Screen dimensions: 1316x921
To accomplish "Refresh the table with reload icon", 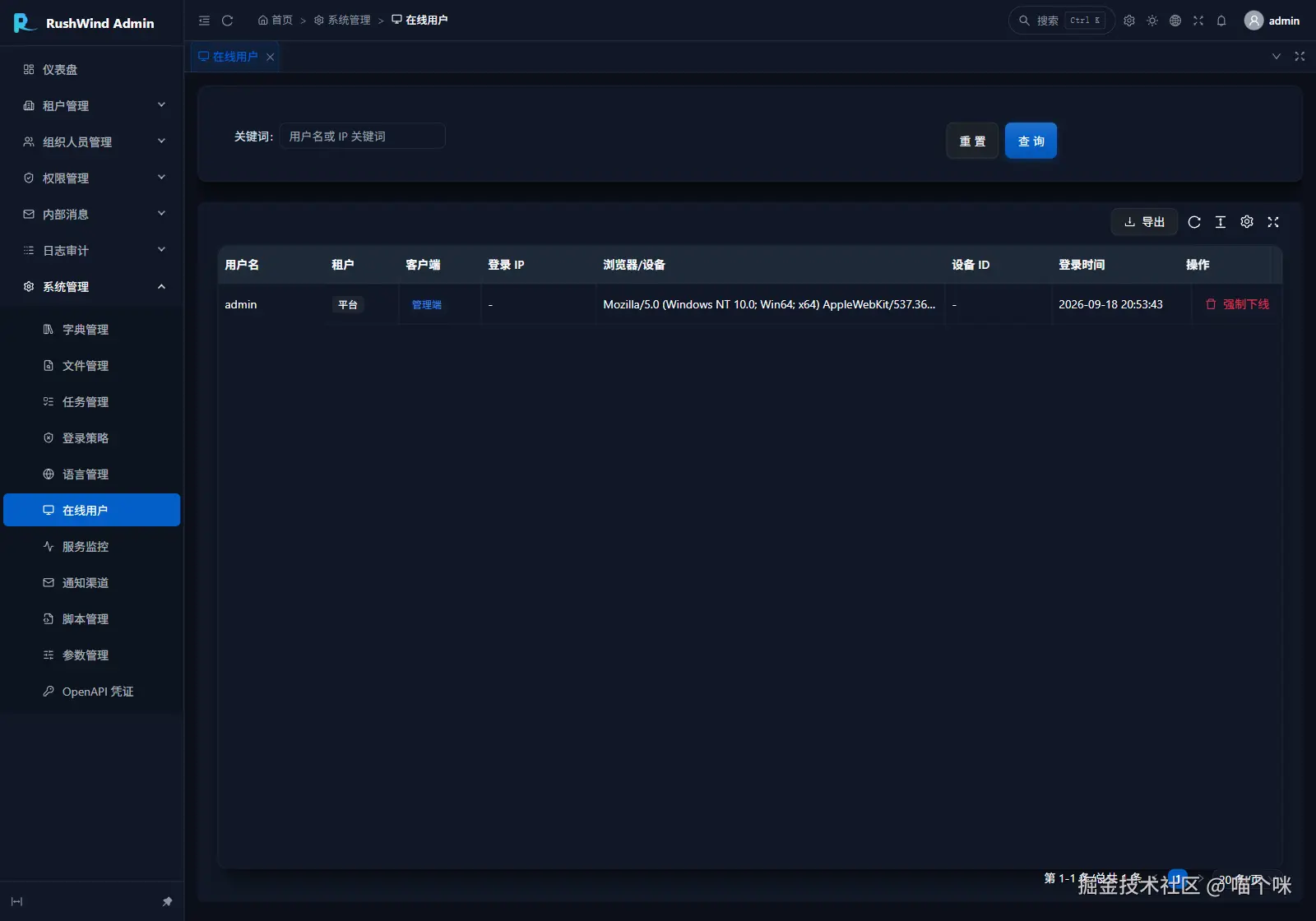I will 1194,222.
